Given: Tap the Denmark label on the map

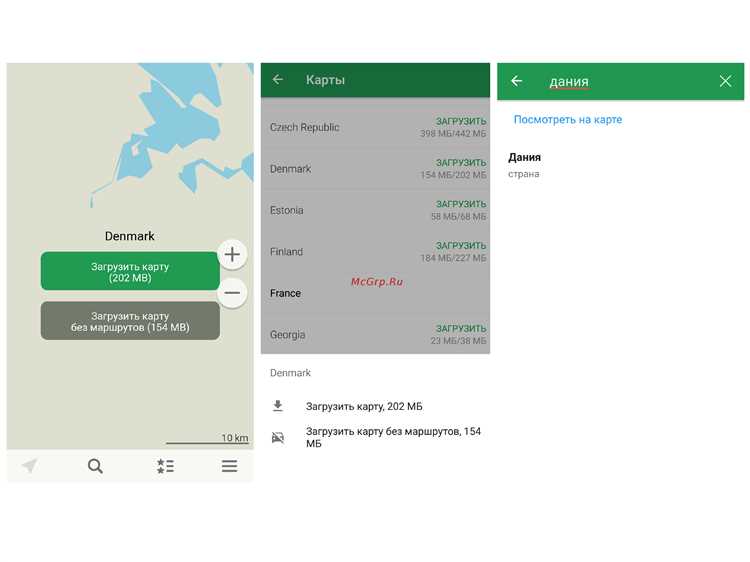Looking at the screenshot, I should point(130,236).
